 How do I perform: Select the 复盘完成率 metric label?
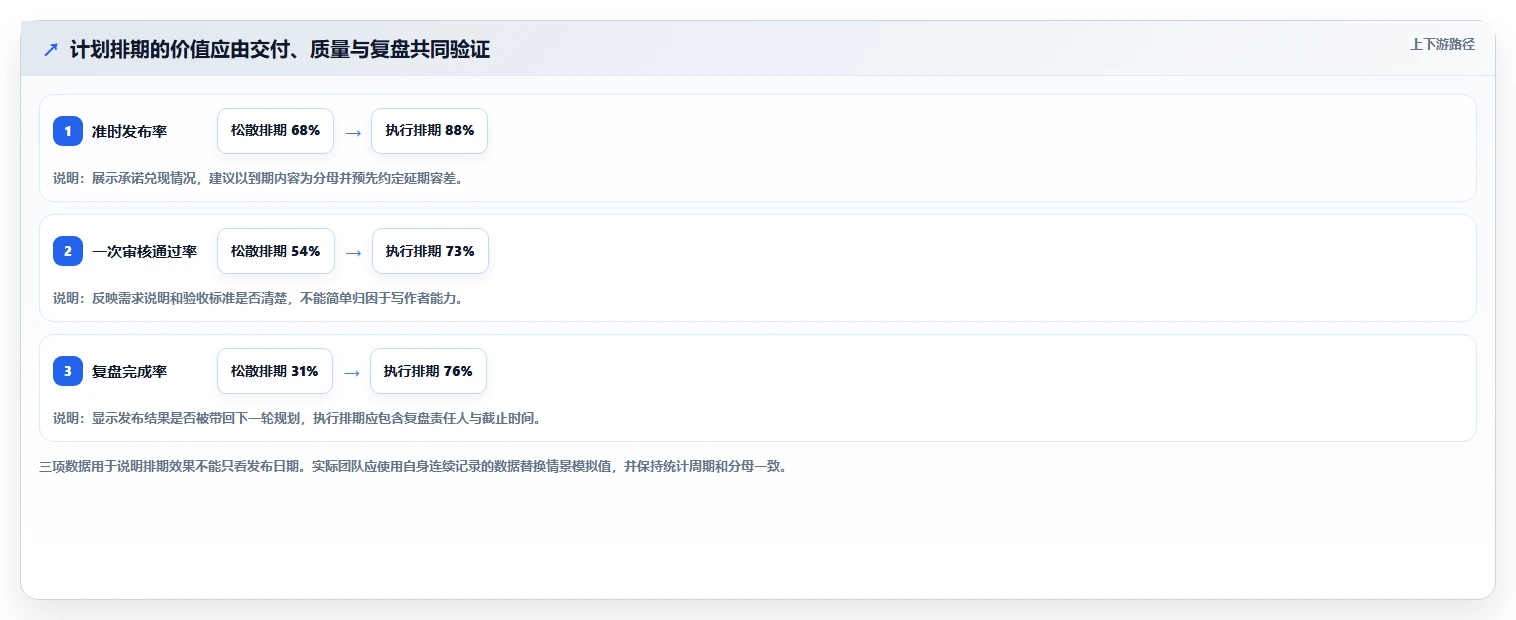130,371
